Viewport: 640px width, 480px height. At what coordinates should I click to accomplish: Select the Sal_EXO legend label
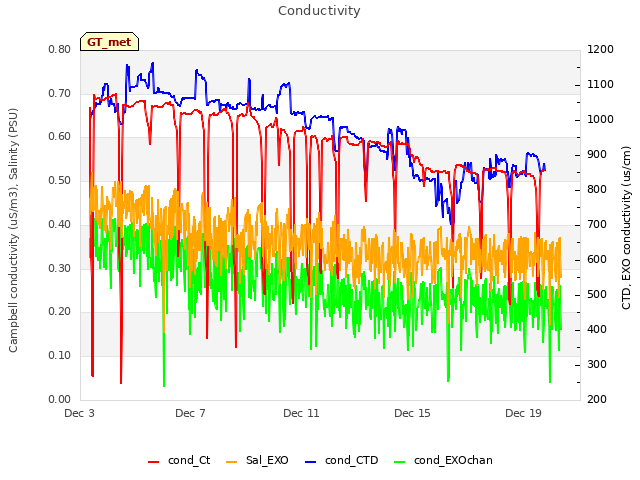[267, 460]
